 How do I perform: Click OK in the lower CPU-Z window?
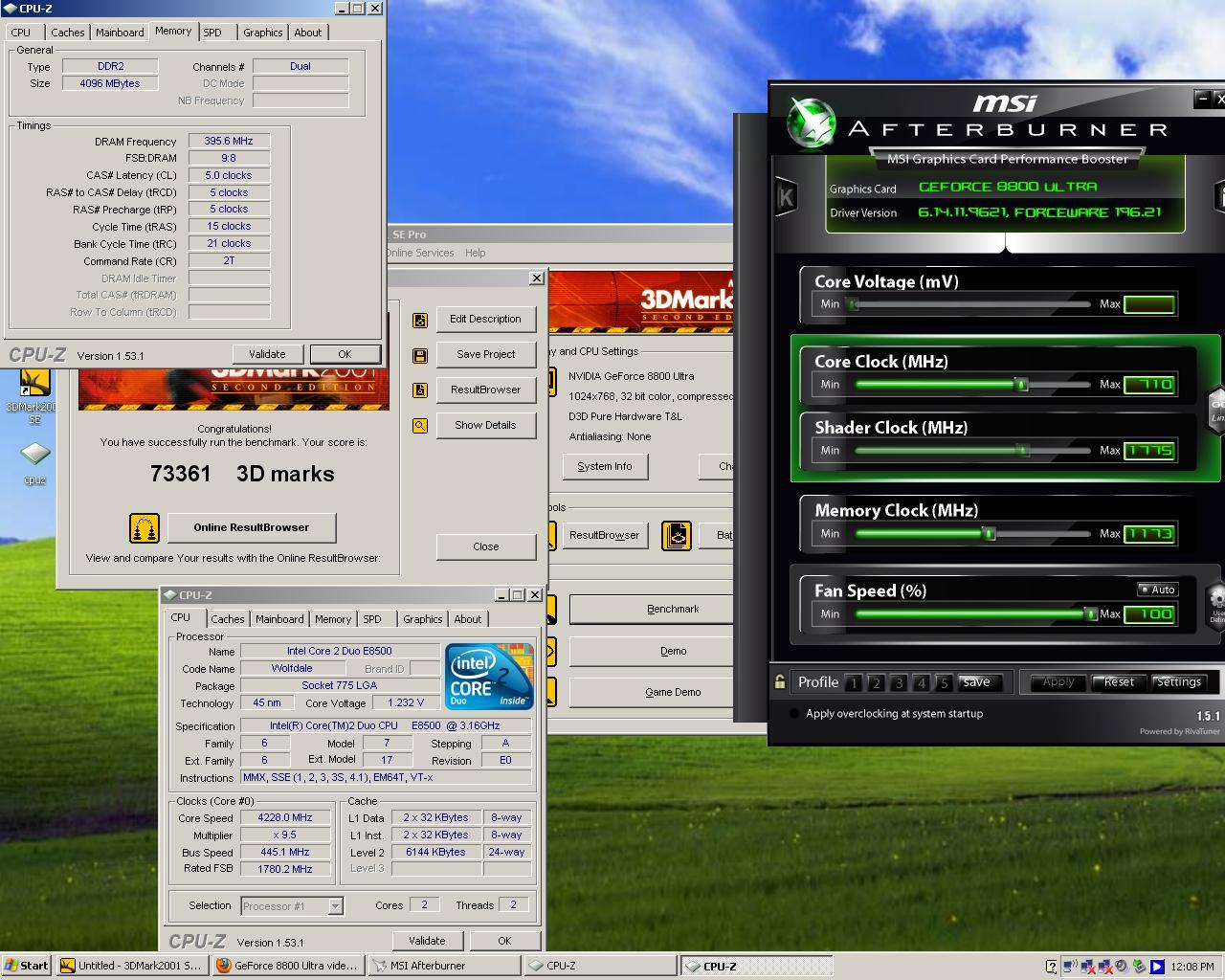(x=504, y=941)
